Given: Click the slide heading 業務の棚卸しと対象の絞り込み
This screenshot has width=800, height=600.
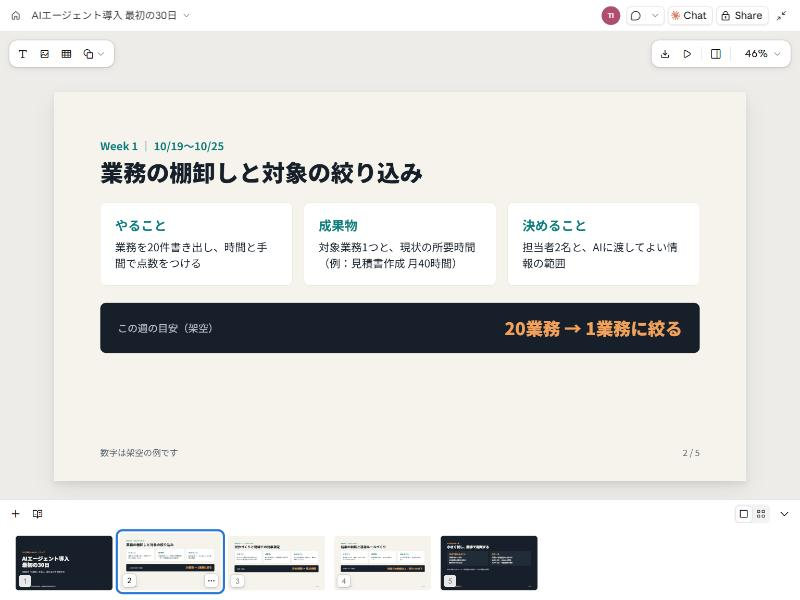Looking at the screenshot, I should tap(261, 173).
